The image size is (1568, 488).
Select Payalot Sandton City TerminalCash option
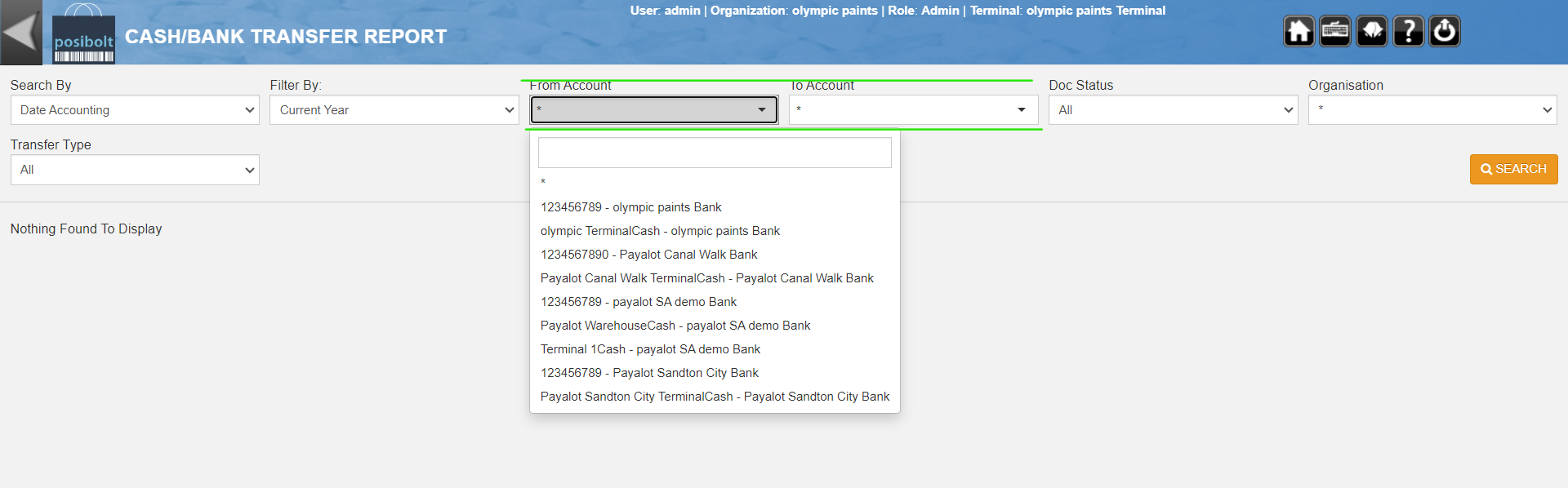(715, 397)
